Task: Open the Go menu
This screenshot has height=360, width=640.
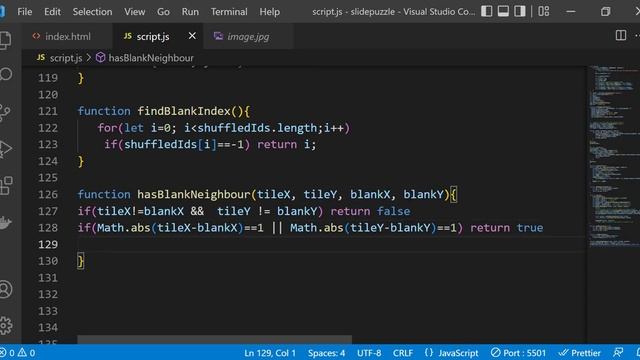Action: tap(163, 12)
